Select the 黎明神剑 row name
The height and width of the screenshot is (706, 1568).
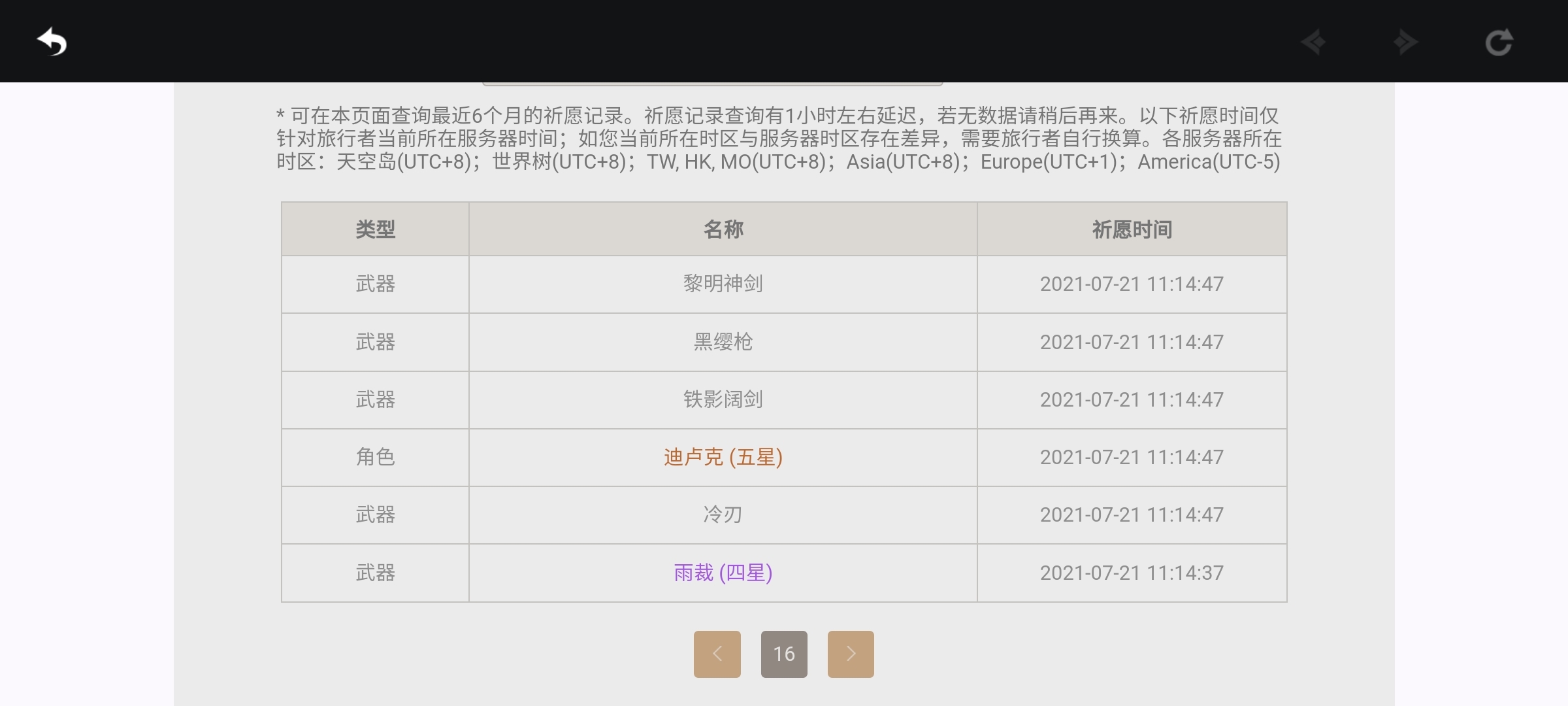[723, 284]
